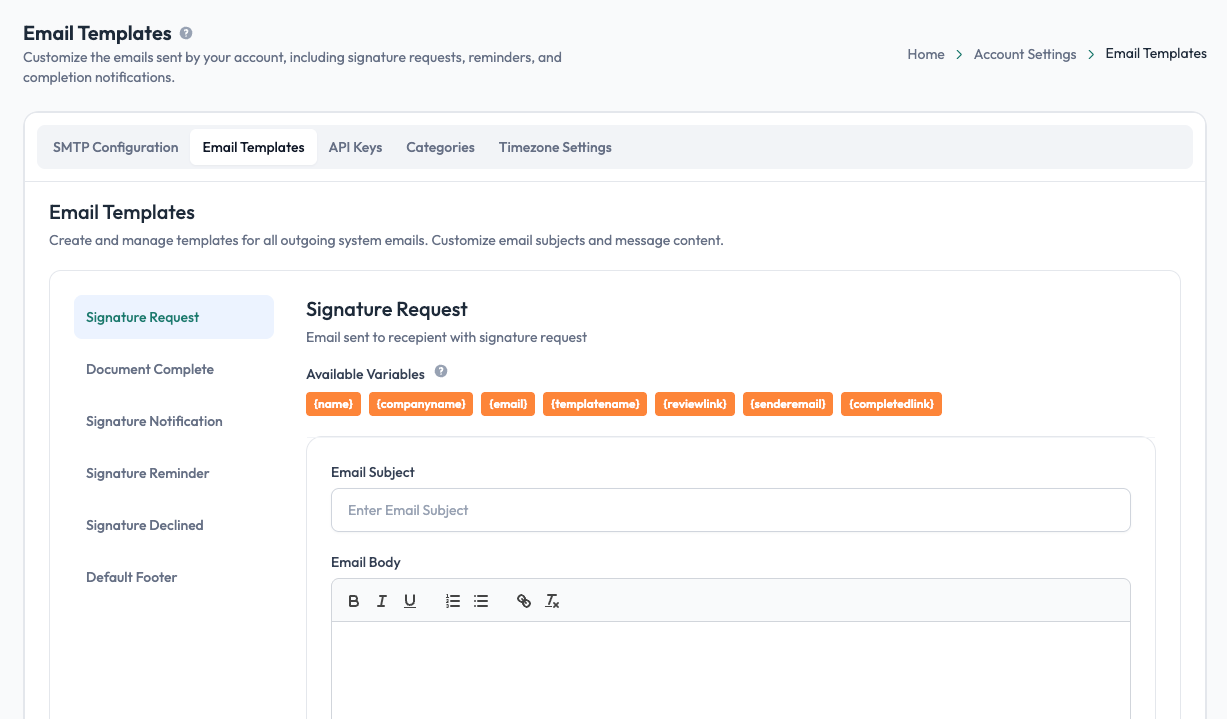Choose the Signature Reminder template
Viewport: 1227px width, 719px height.
pyautogui.click(x=174, y=473)
